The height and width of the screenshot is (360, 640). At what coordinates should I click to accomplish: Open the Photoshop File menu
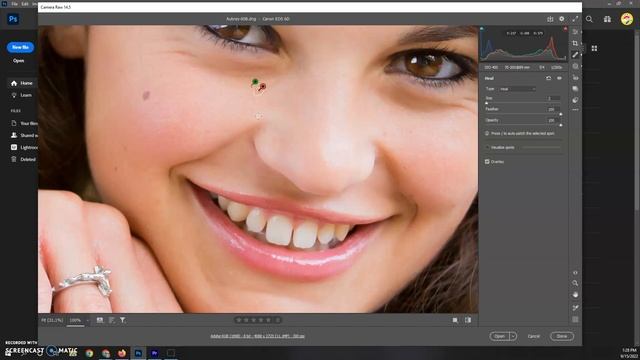click(x=15, y=4)
